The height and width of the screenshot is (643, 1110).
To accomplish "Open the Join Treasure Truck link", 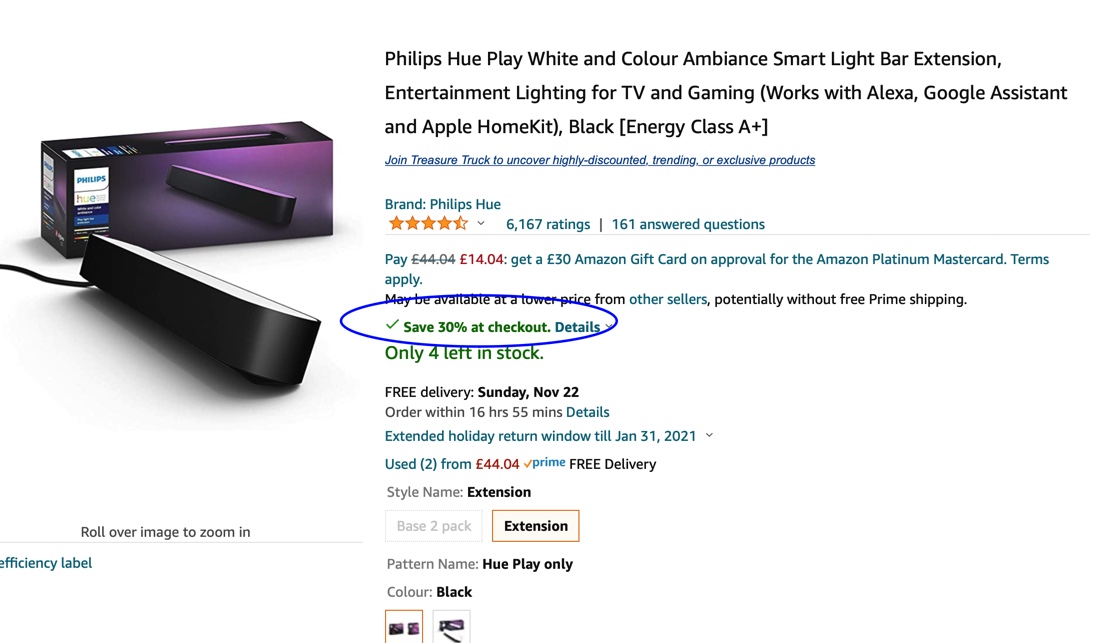I will [600, 160].
